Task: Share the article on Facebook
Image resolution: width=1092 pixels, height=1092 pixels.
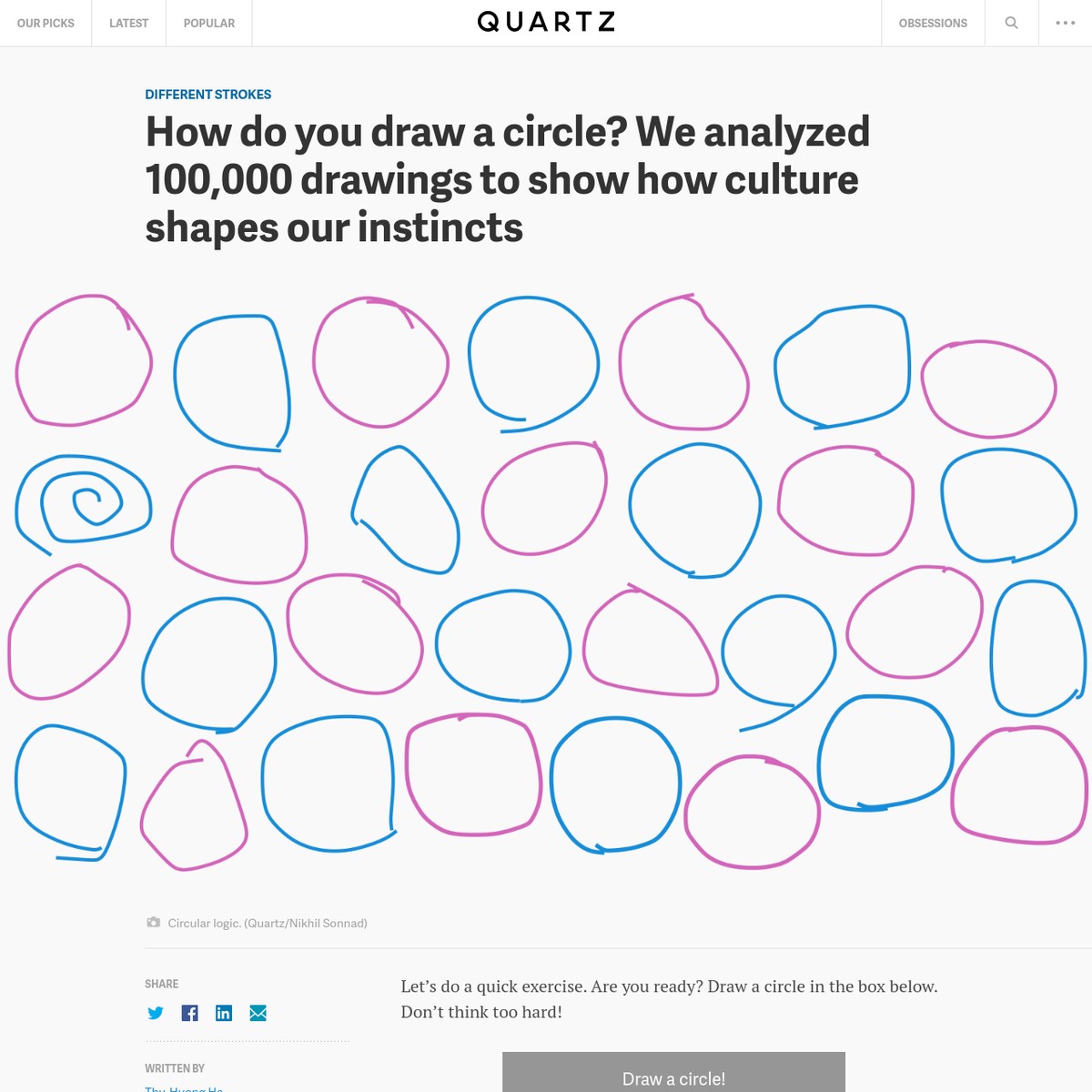Action: [x=189, y=1013]
